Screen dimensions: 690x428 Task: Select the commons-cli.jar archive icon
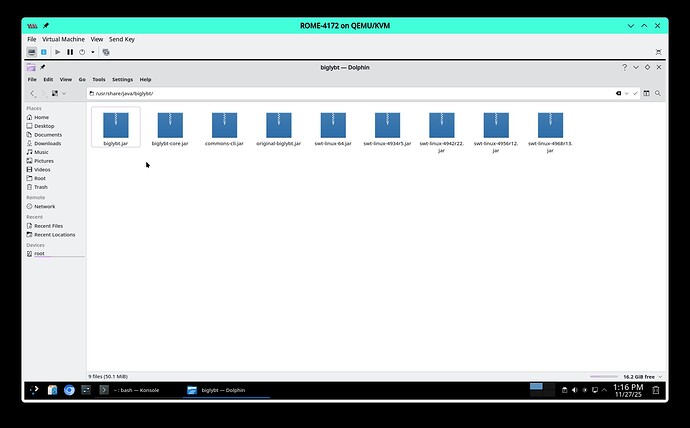pyautogui.click(x=223, y=125)
